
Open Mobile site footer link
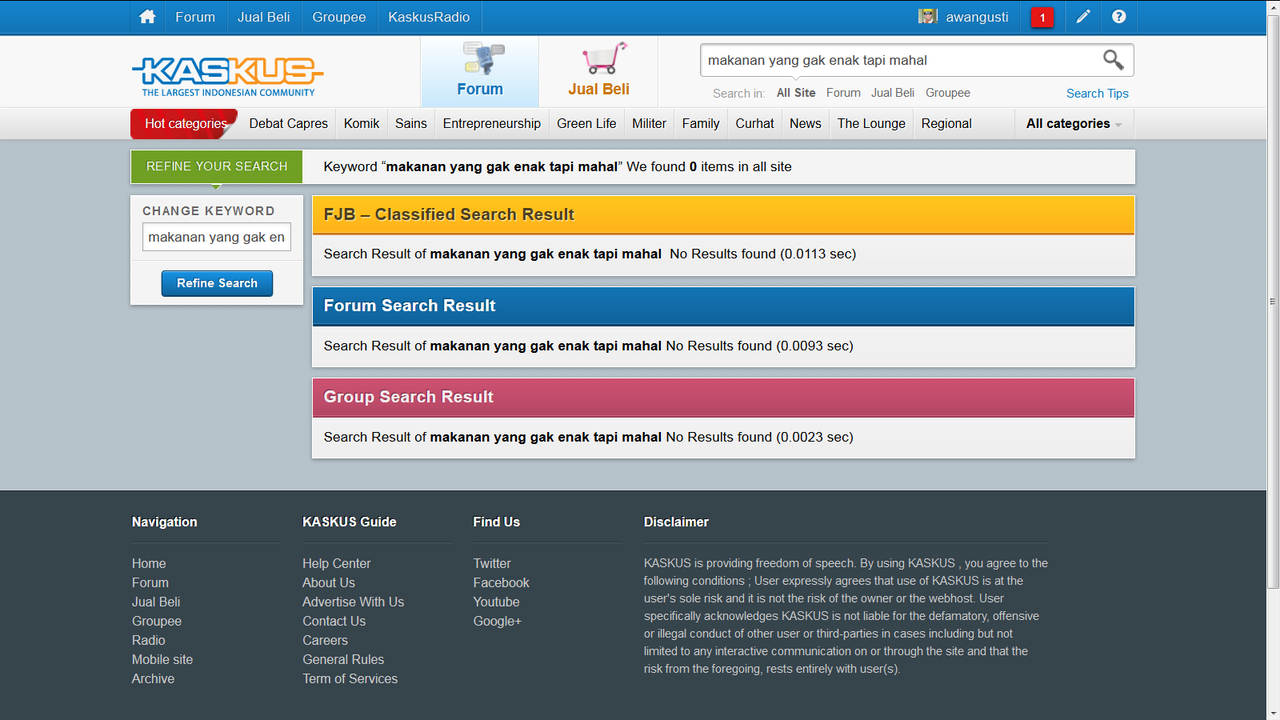point(163,660)
